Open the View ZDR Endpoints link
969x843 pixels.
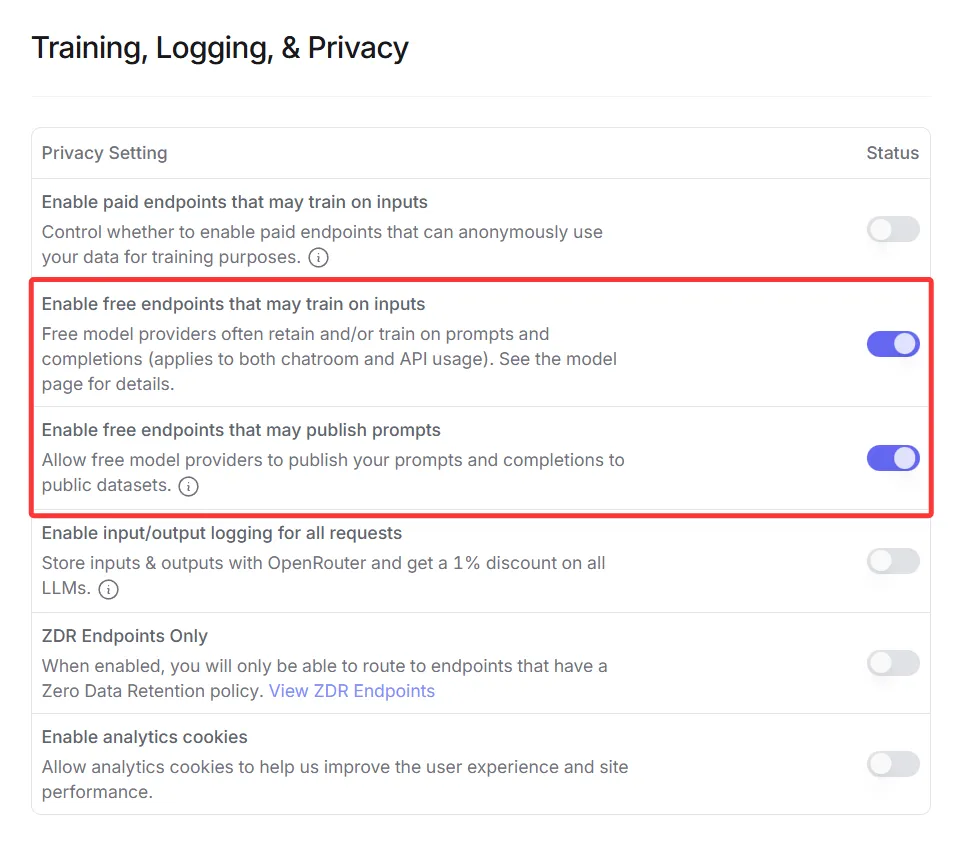(352, 691)
